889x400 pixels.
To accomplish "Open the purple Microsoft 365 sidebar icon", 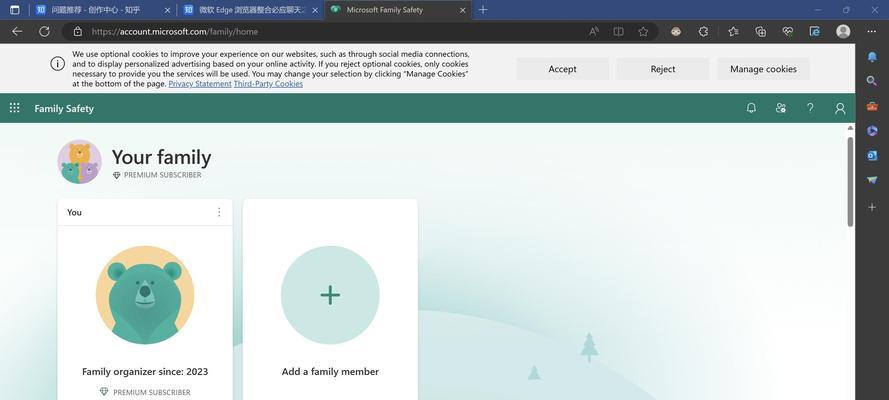I will tap(872, 131).
